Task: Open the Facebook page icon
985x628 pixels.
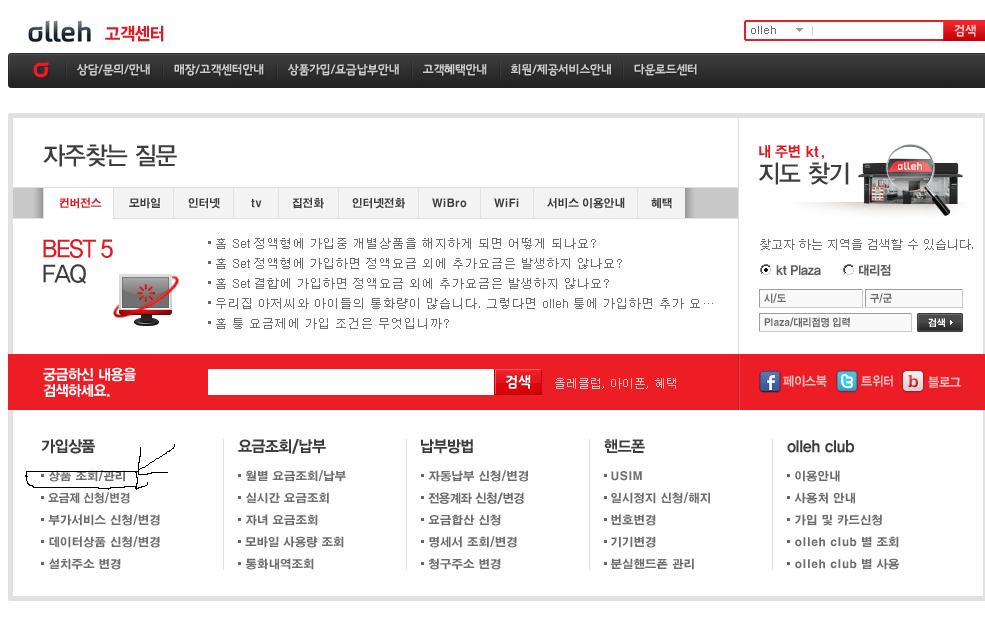Action: click(769, 381)
